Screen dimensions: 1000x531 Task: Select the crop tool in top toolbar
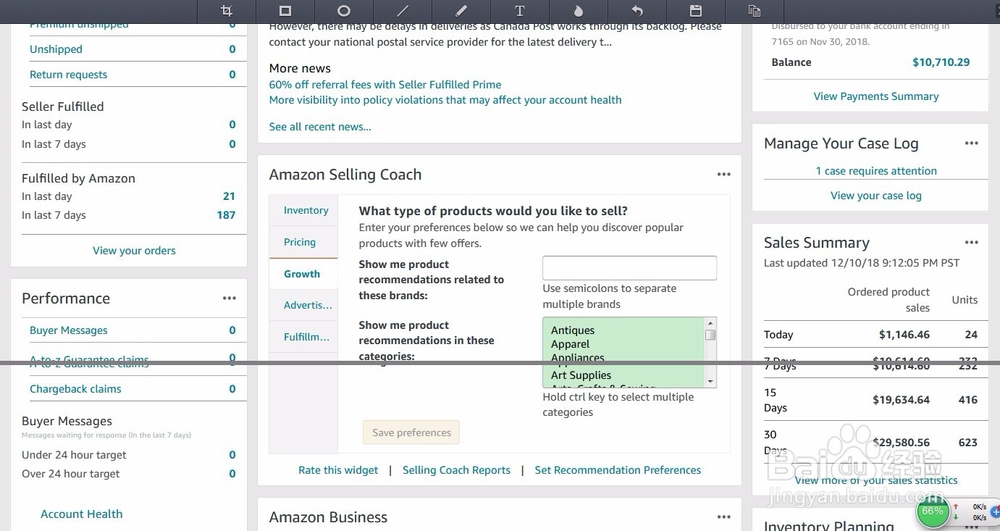[x=226, y=11]
